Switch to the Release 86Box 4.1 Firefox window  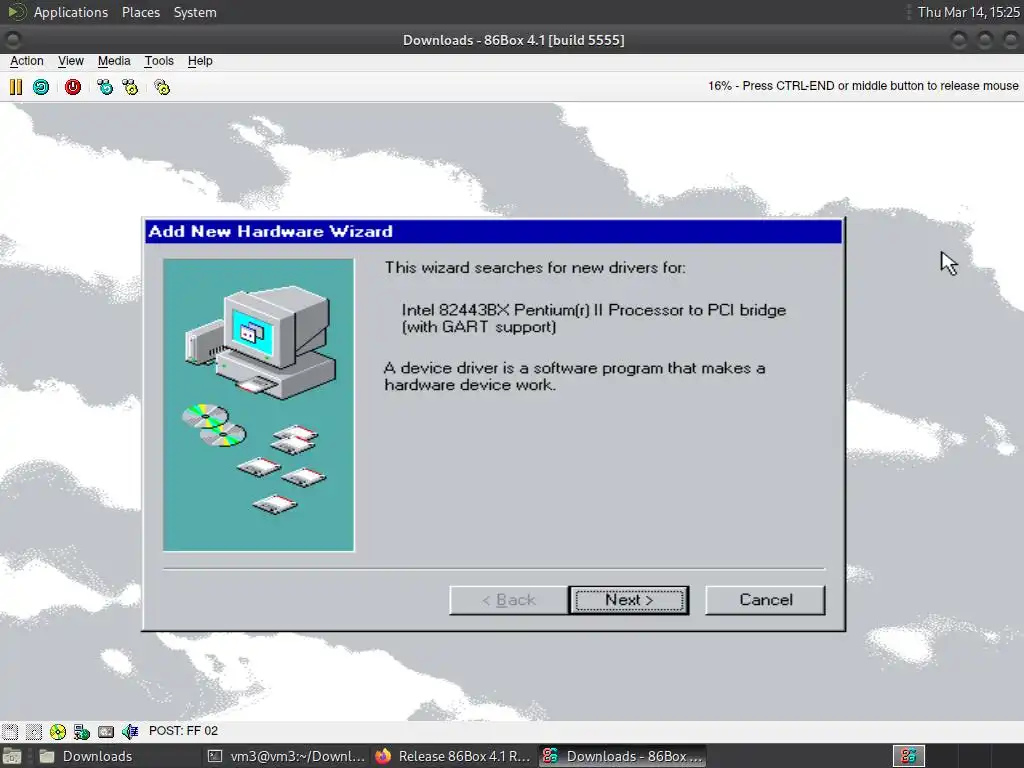(x=454, y=756)
